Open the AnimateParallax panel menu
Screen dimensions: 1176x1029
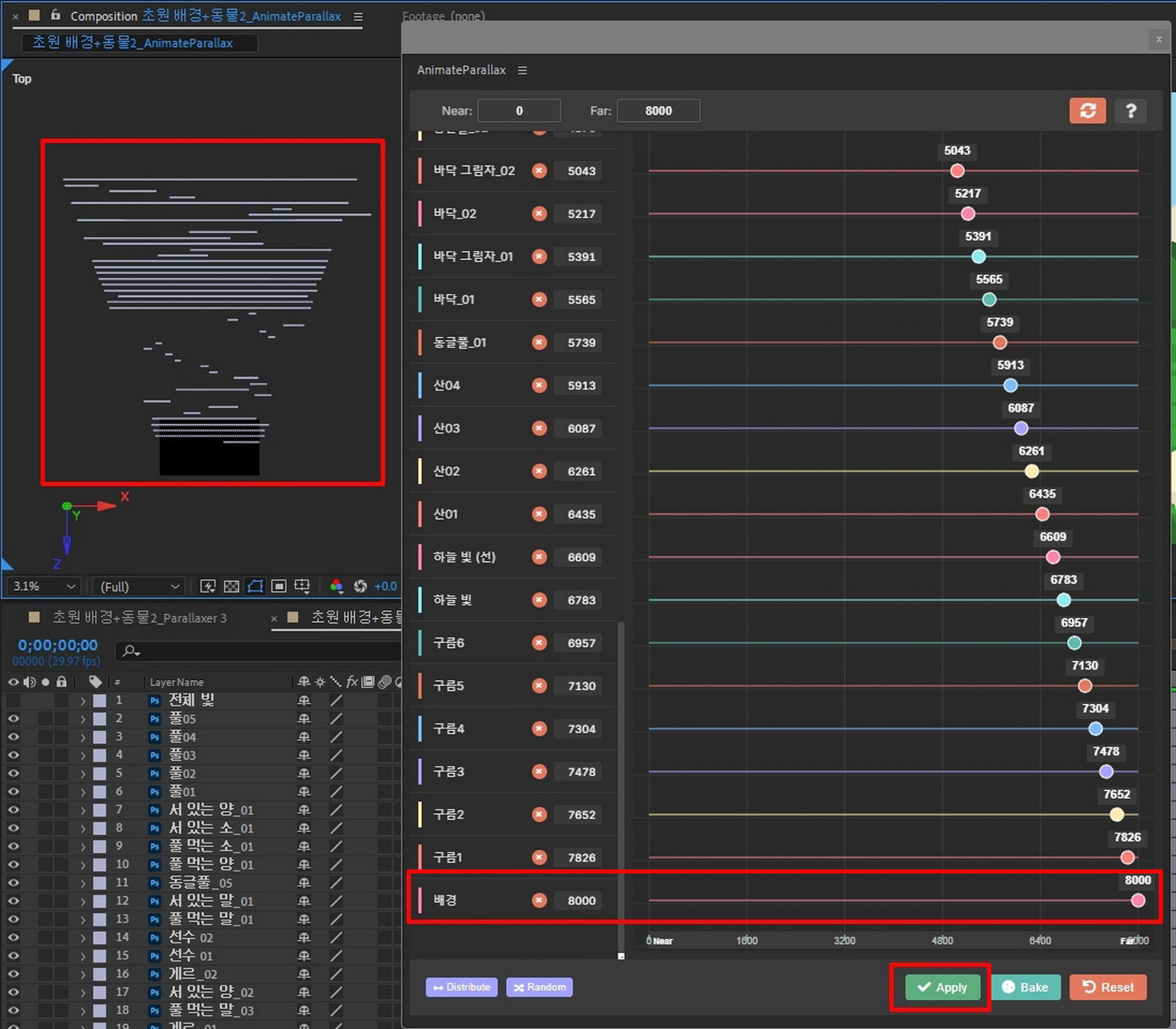pyautogui.click(x=522, y=70)
